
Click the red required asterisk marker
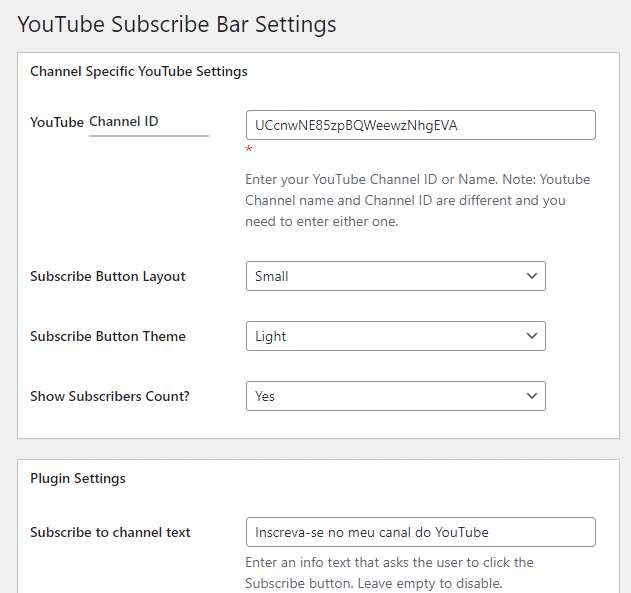point(249,151)
